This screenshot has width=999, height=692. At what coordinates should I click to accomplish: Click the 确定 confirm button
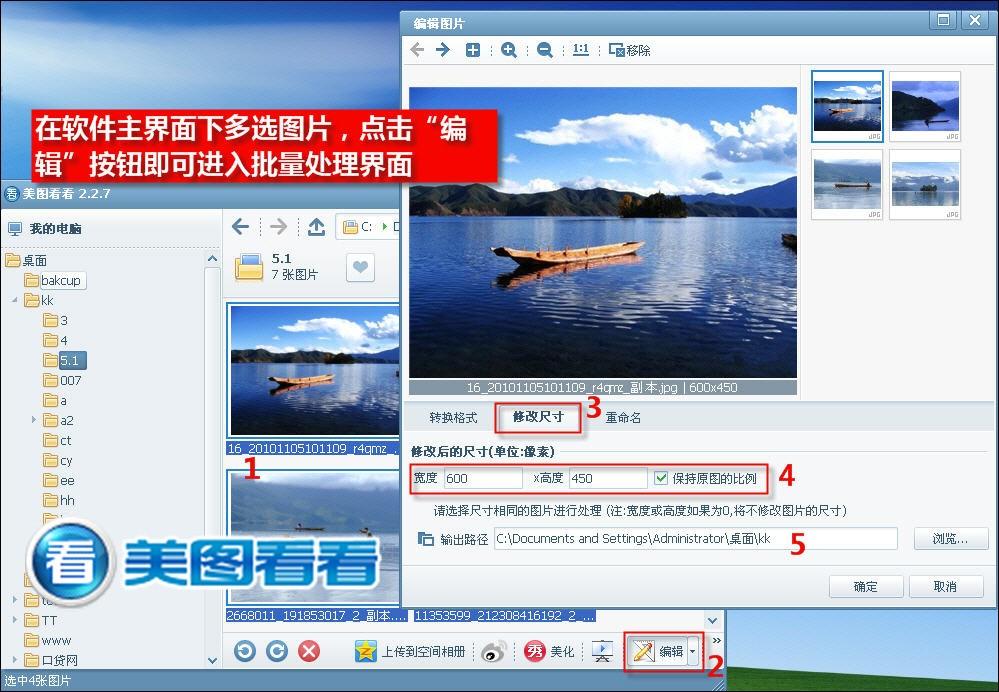(865, 586)
